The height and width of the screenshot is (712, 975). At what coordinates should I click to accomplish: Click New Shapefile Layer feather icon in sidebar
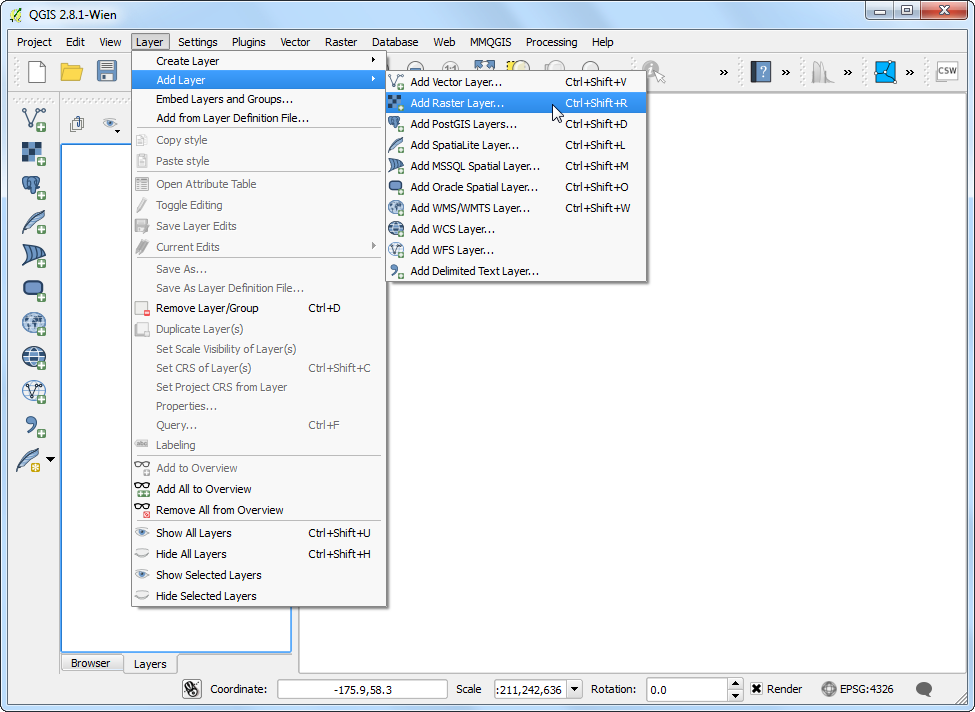29,460
